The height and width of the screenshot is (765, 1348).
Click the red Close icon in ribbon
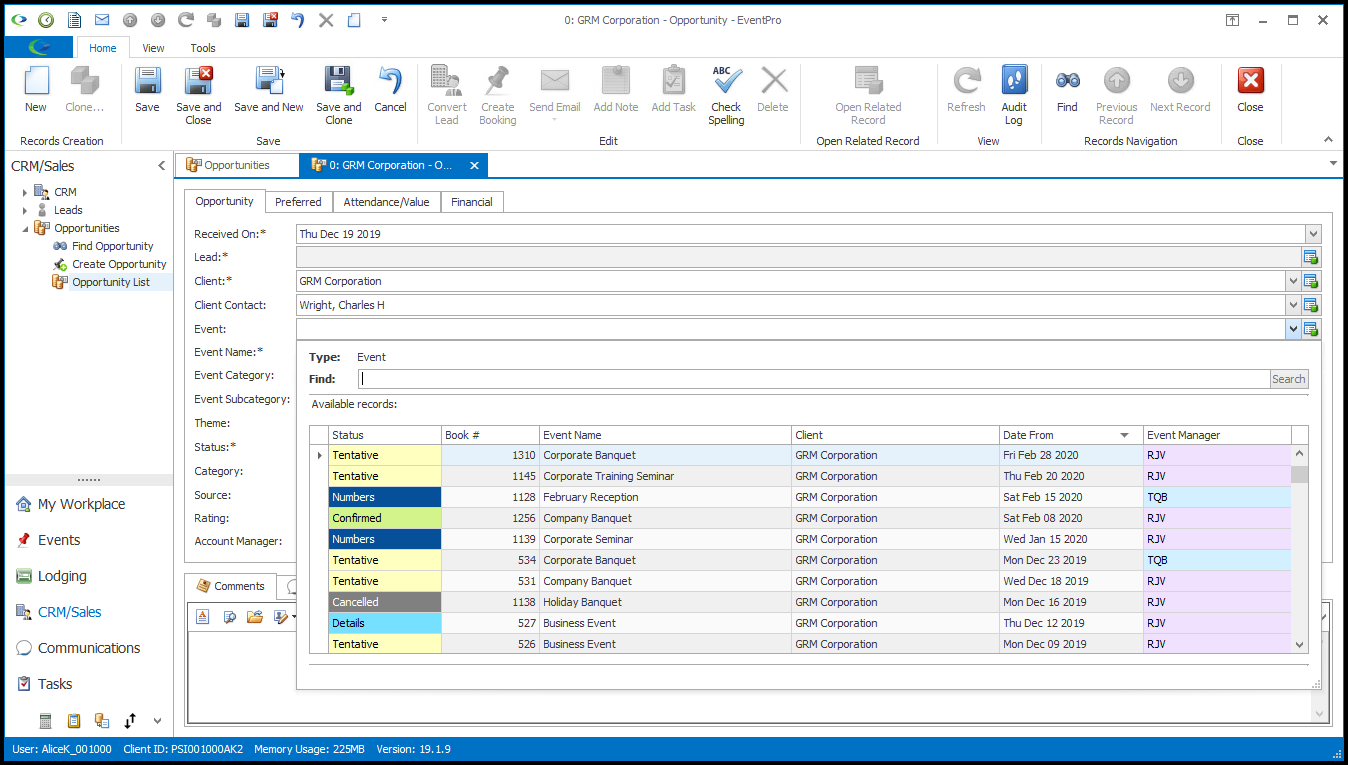(1250, 81)
